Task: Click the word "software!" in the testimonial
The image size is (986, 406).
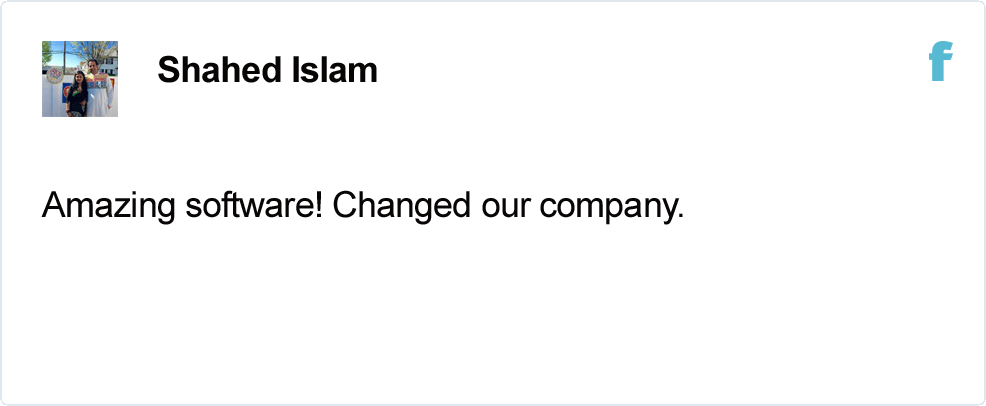Action: point(254,206)
